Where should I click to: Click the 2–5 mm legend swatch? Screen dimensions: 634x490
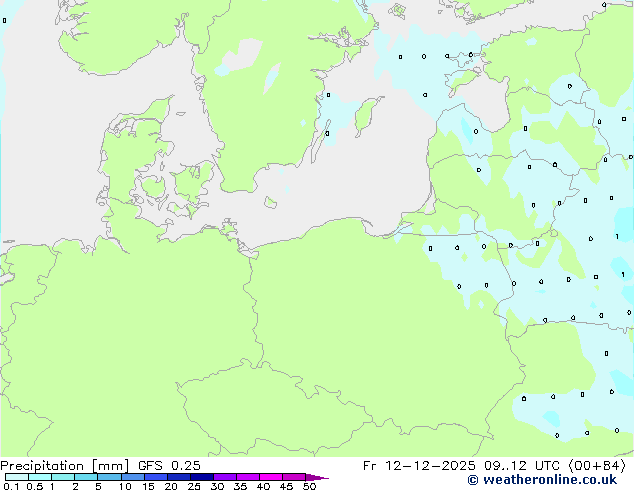pyautogui.click(x=86, y=477)
